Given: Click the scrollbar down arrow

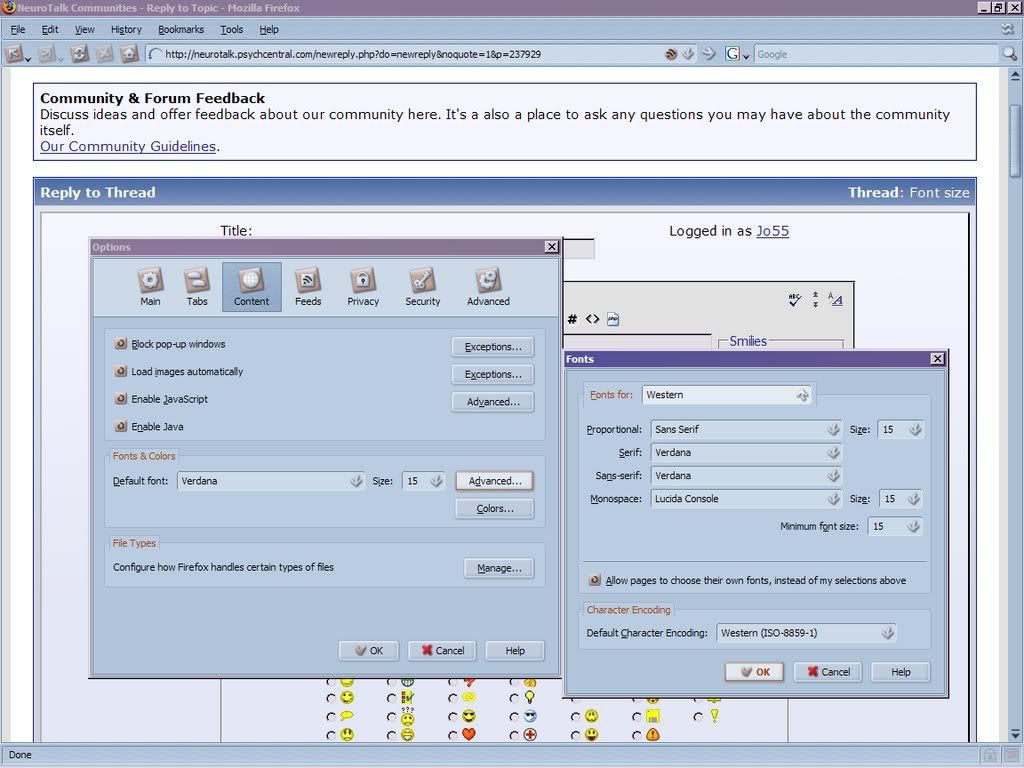Looking at the screenshot, I should click(x=1015, y=734).
